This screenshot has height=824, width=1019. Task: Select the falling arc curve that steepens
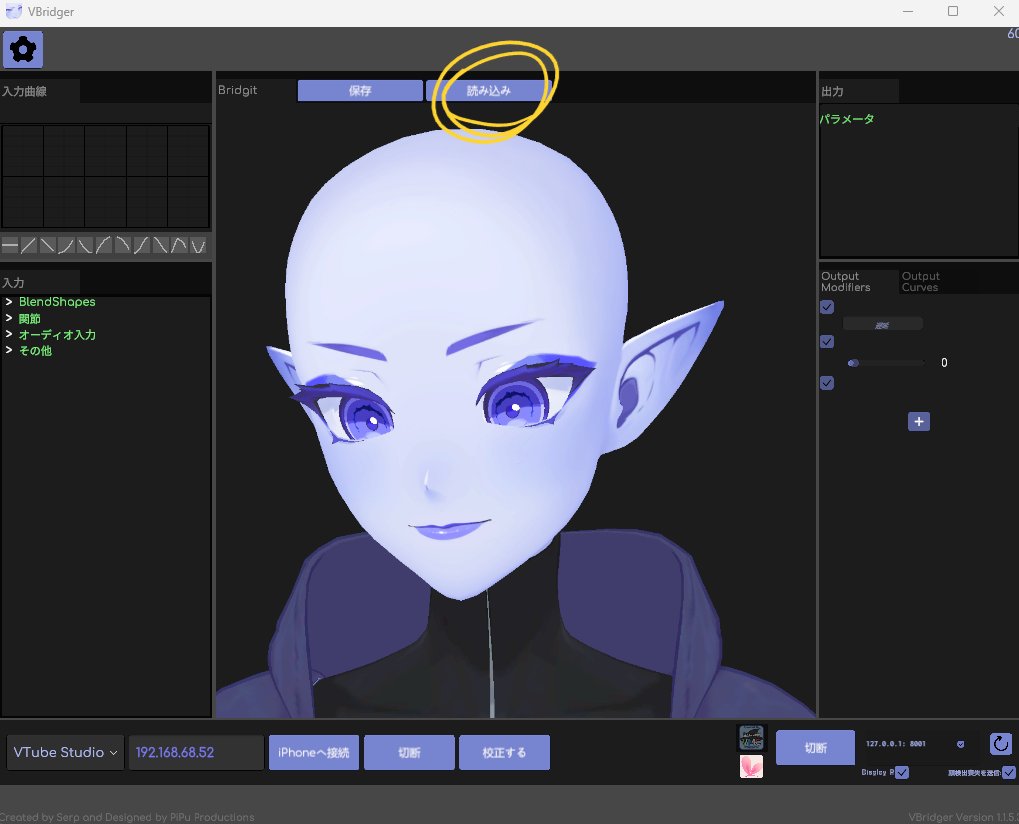(123, 246)
